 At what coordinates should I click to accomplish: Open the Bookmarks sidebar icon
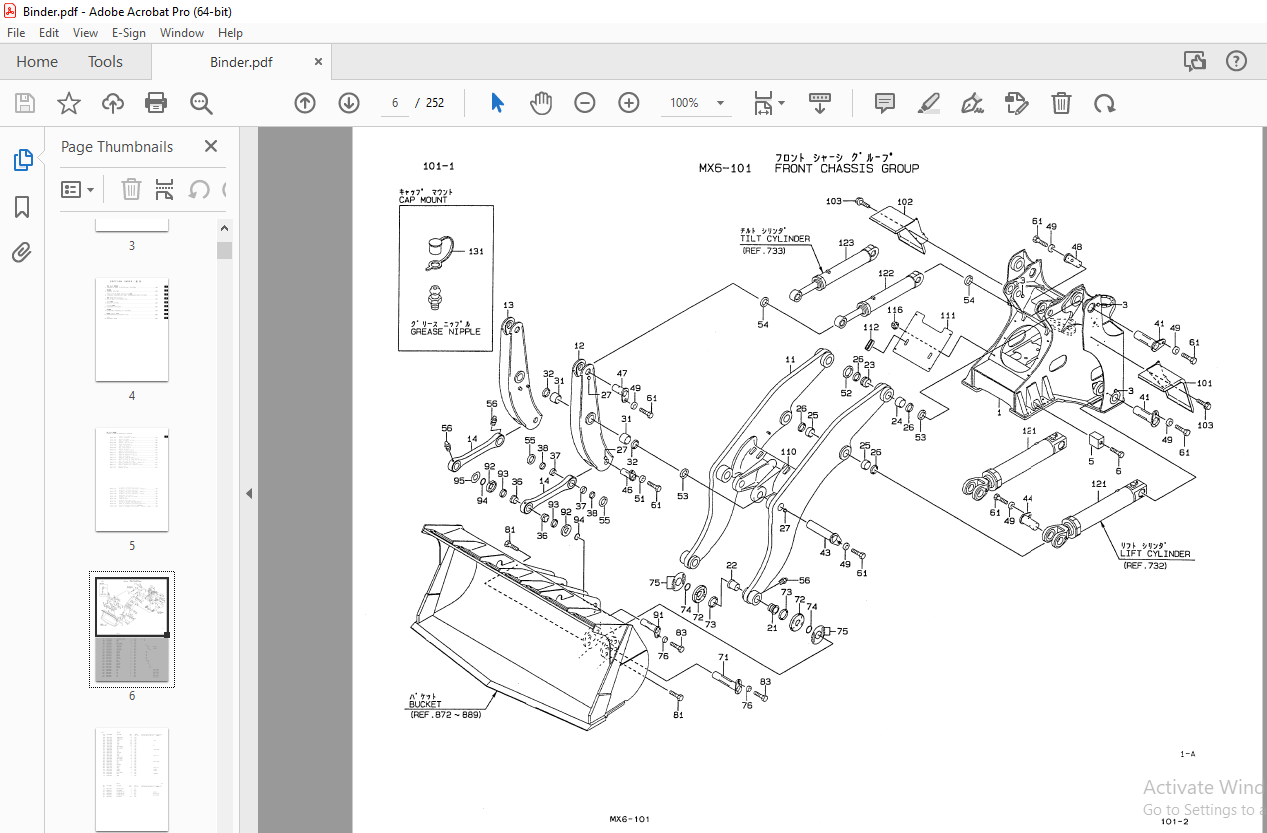22,207
